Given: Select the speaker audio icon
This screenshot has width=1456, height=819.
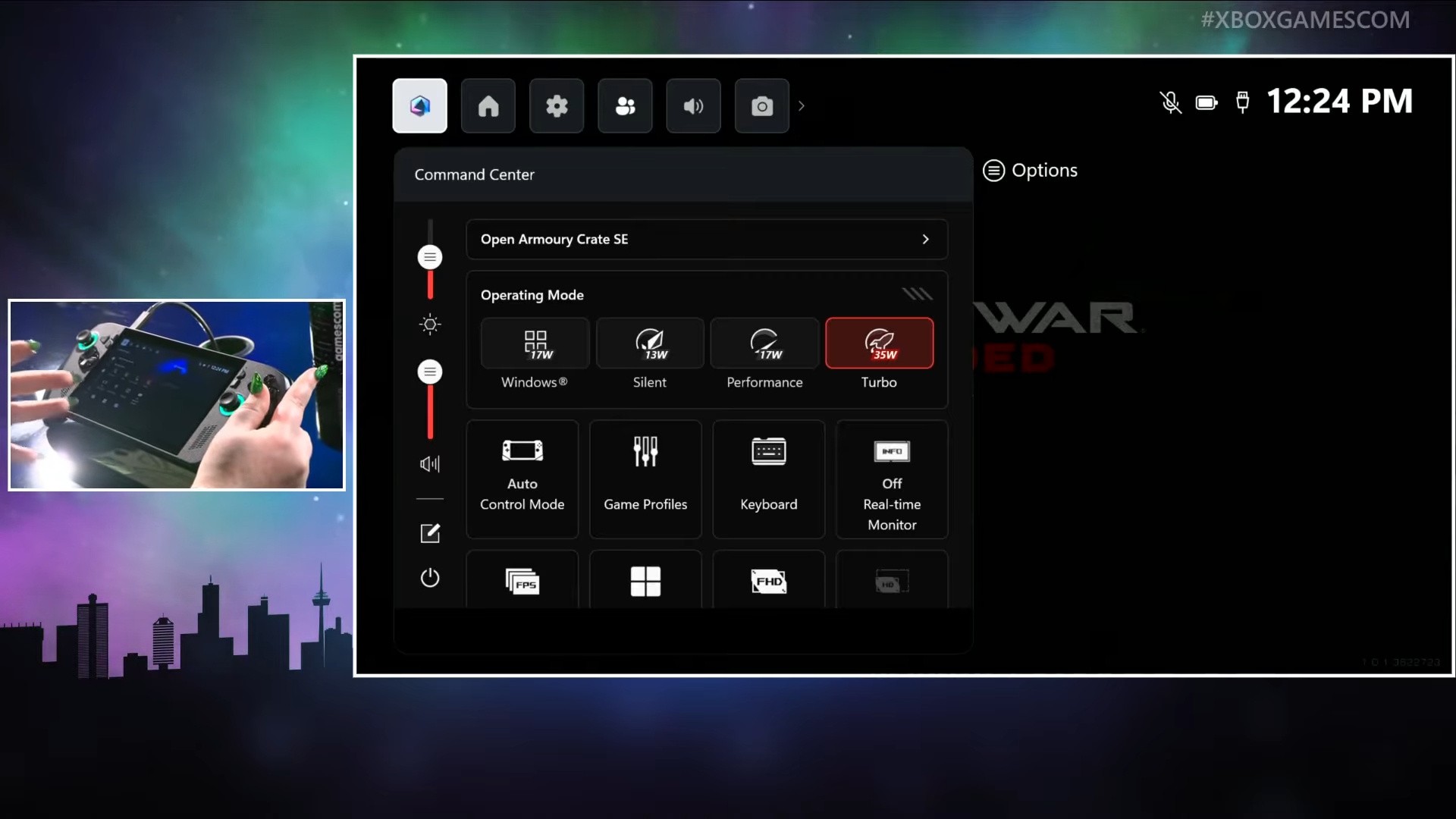Looking at the screenshot, I should tap(692, 106).
